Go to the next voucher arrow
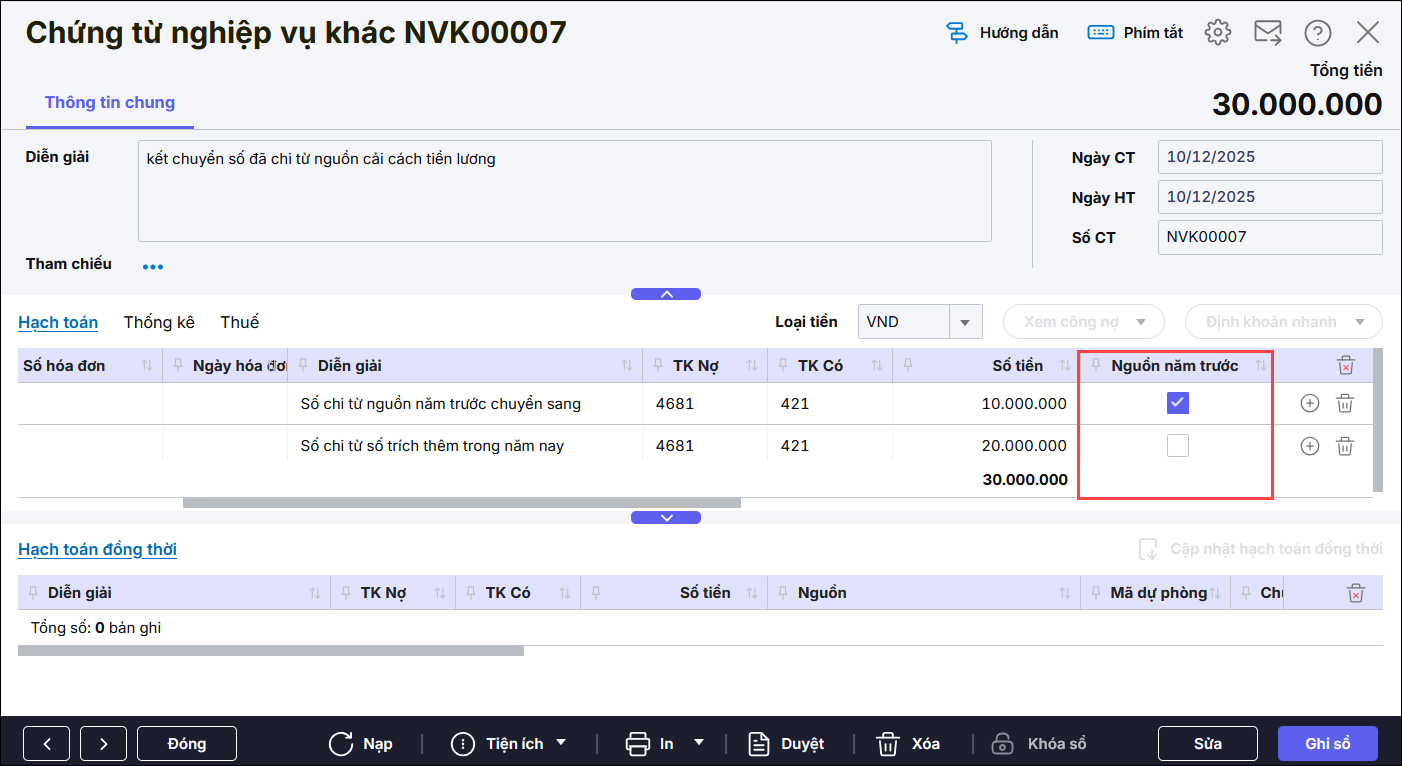The height and width of the screenshot is (766, 1402). (104, 744)
